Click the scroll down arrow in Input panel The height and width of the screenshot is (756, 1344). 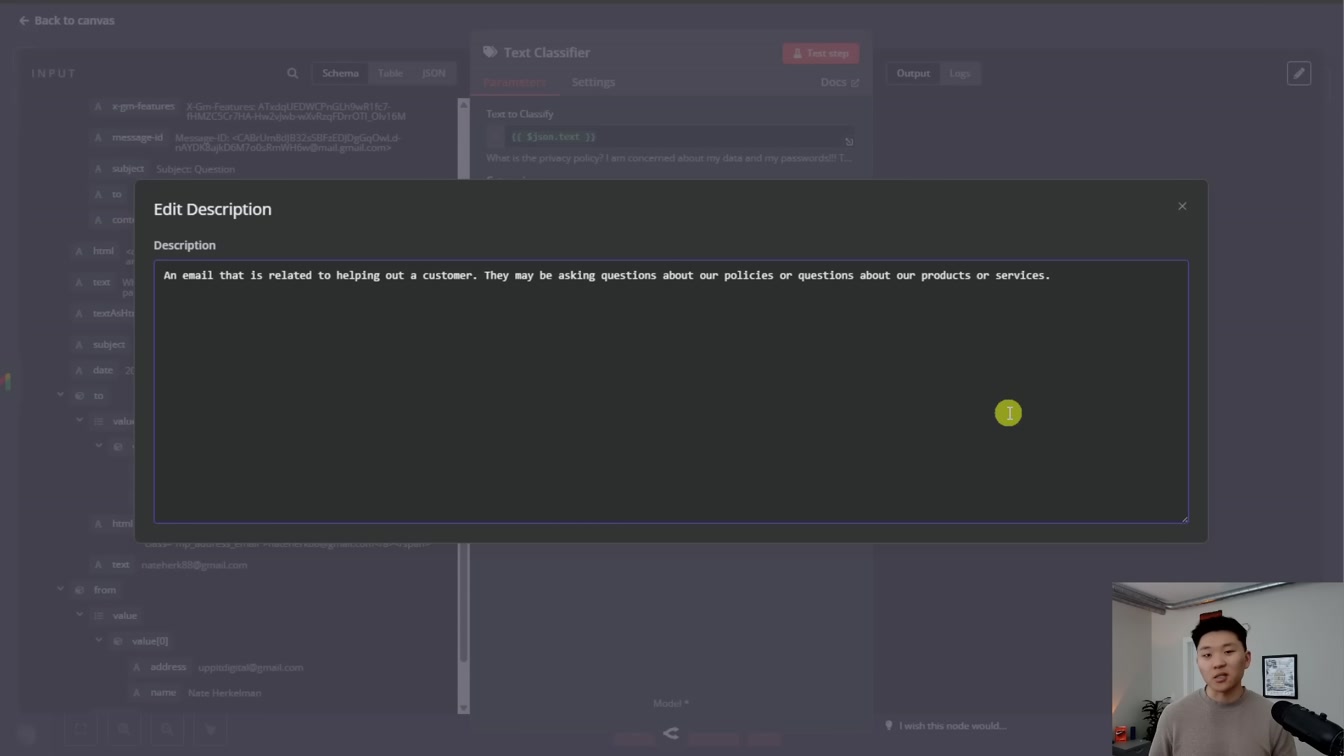pyautogui.click(x=463, y=707)
